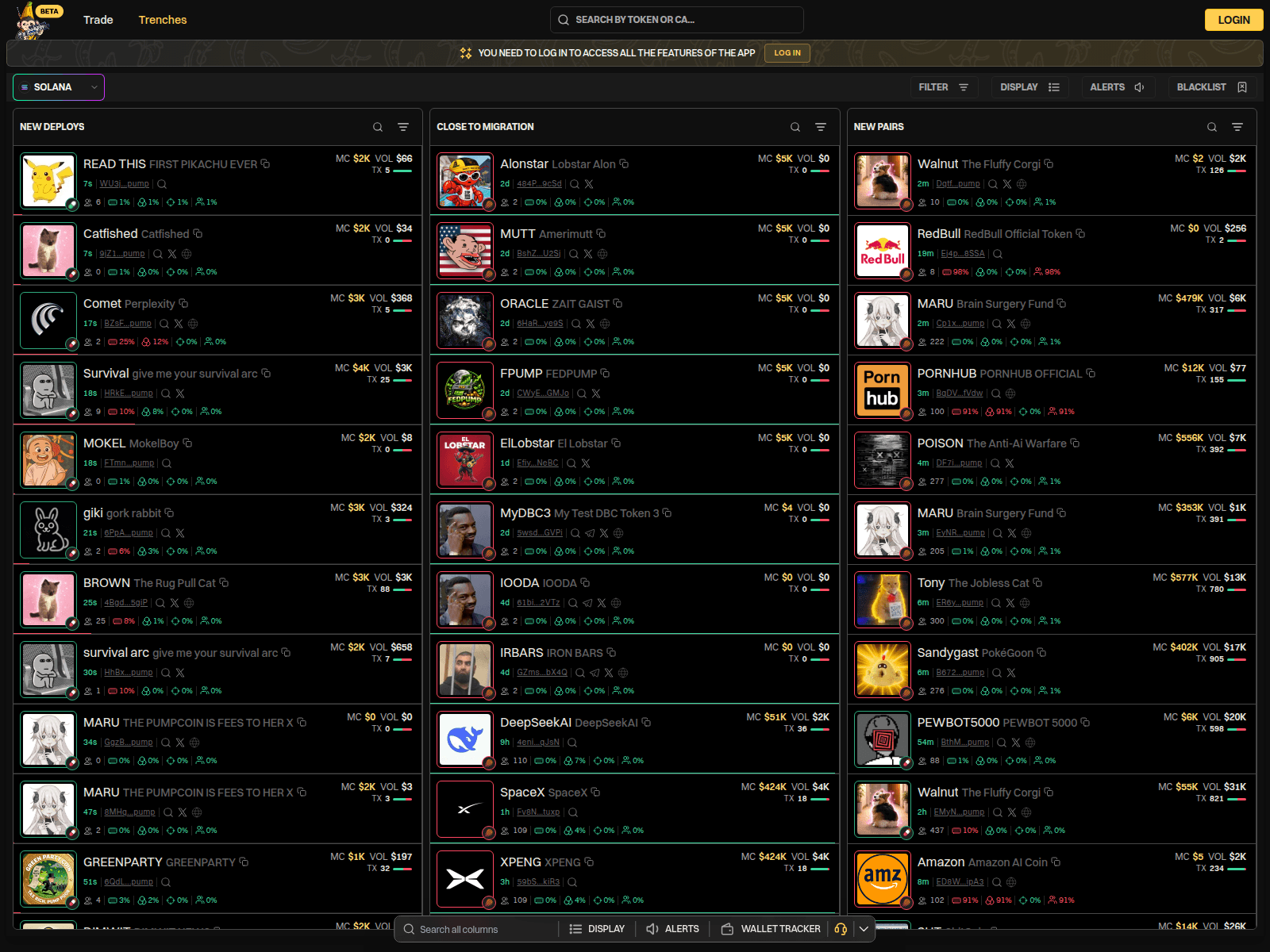Toggle Alerts in the bottom floating bar

[x=672, y=929]
